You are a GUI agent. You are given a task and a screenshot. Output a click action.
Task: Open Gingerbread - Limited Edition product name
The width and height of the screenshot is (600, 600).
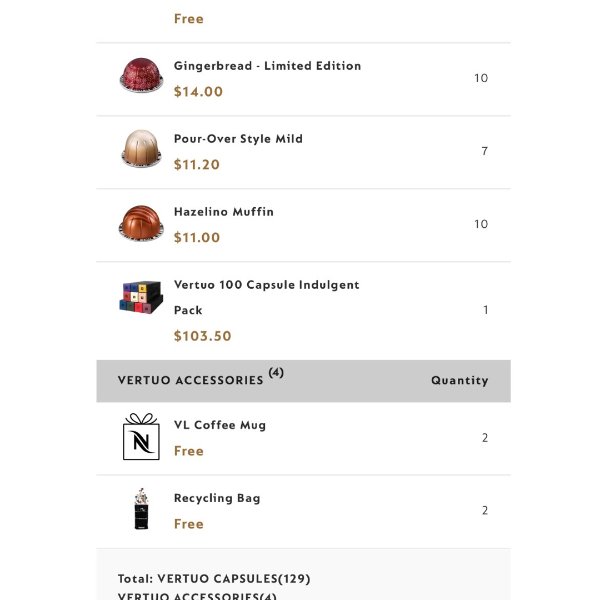pyautogui.click(x=267, y=66)
